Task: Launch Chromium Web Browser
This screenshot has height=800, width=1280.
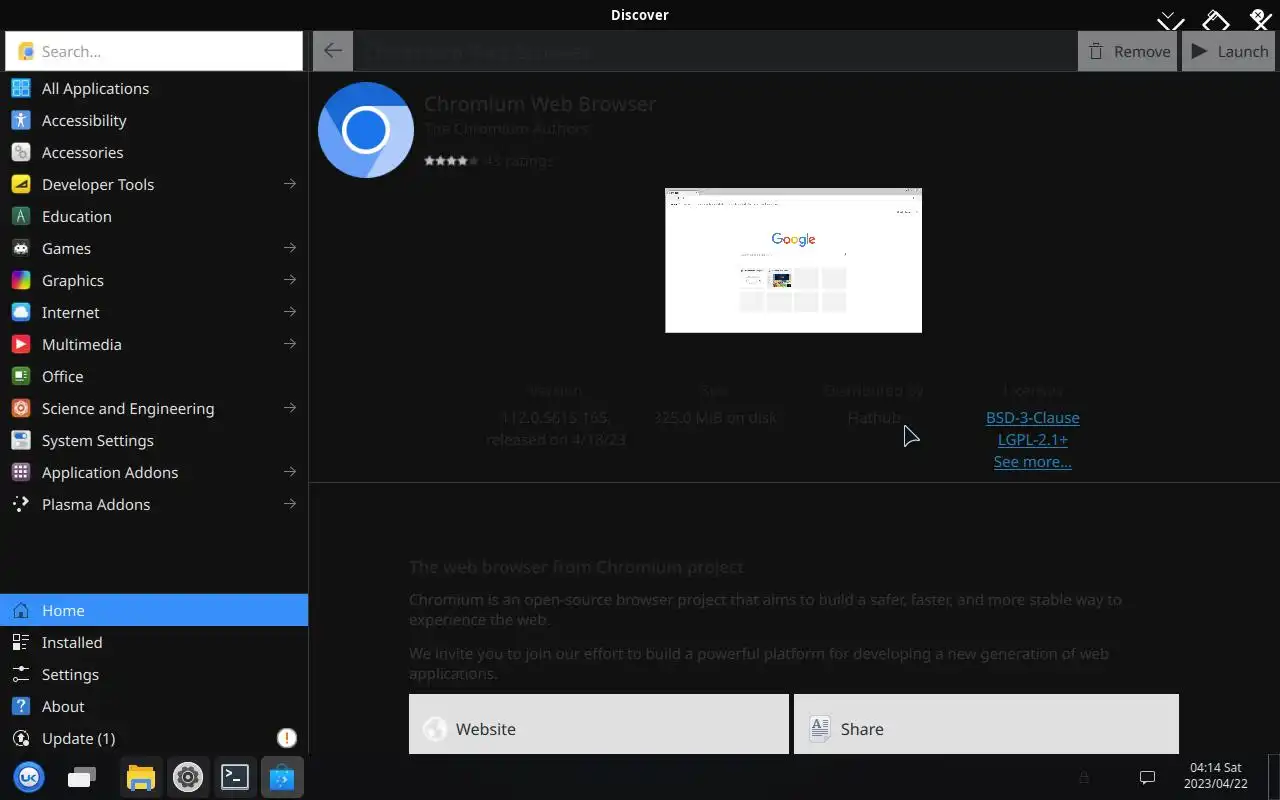Action: [x=1229, y=51]
